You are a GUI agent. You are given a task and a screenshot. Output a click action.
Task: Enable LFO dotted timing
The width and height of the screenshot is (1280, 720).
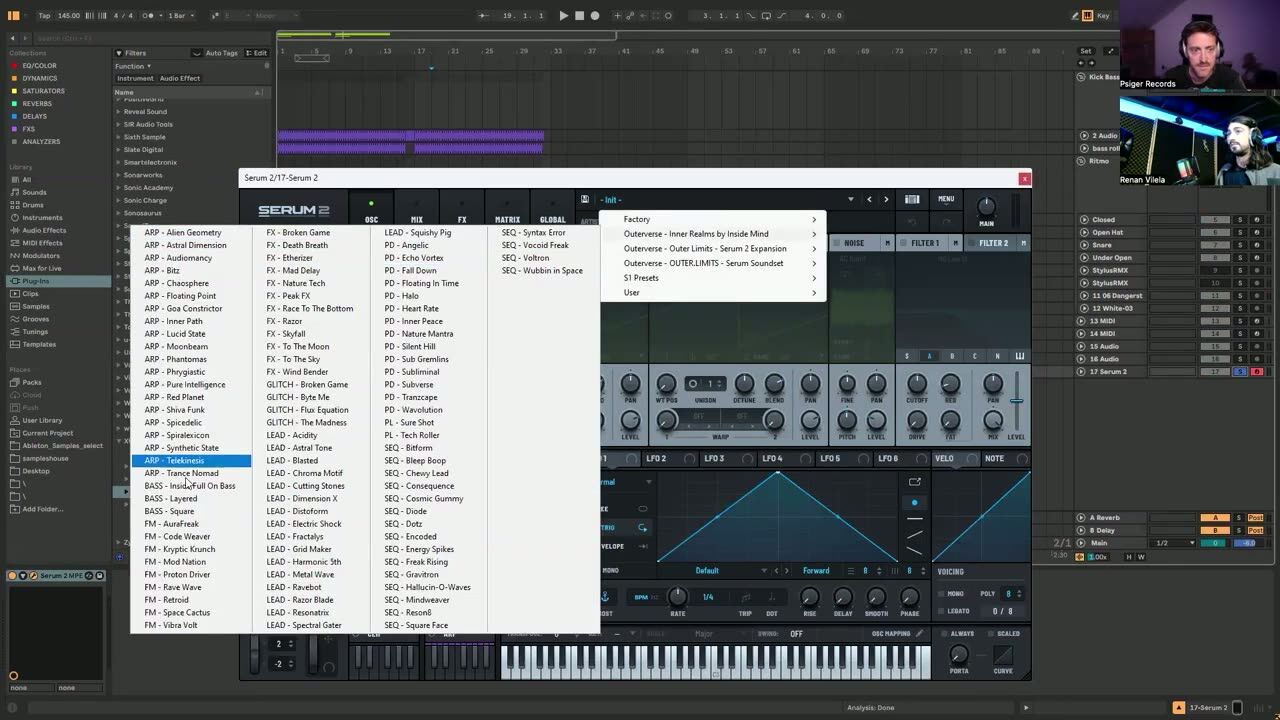coord(771,598)
